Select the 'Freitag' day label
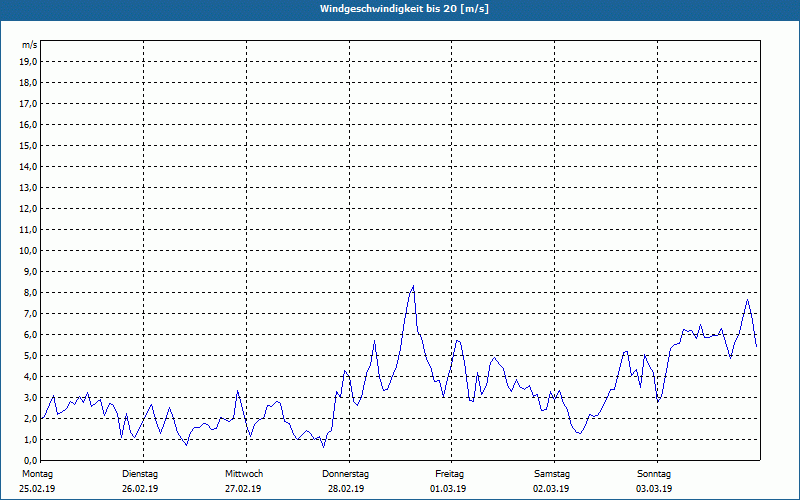 pos(449,474)
